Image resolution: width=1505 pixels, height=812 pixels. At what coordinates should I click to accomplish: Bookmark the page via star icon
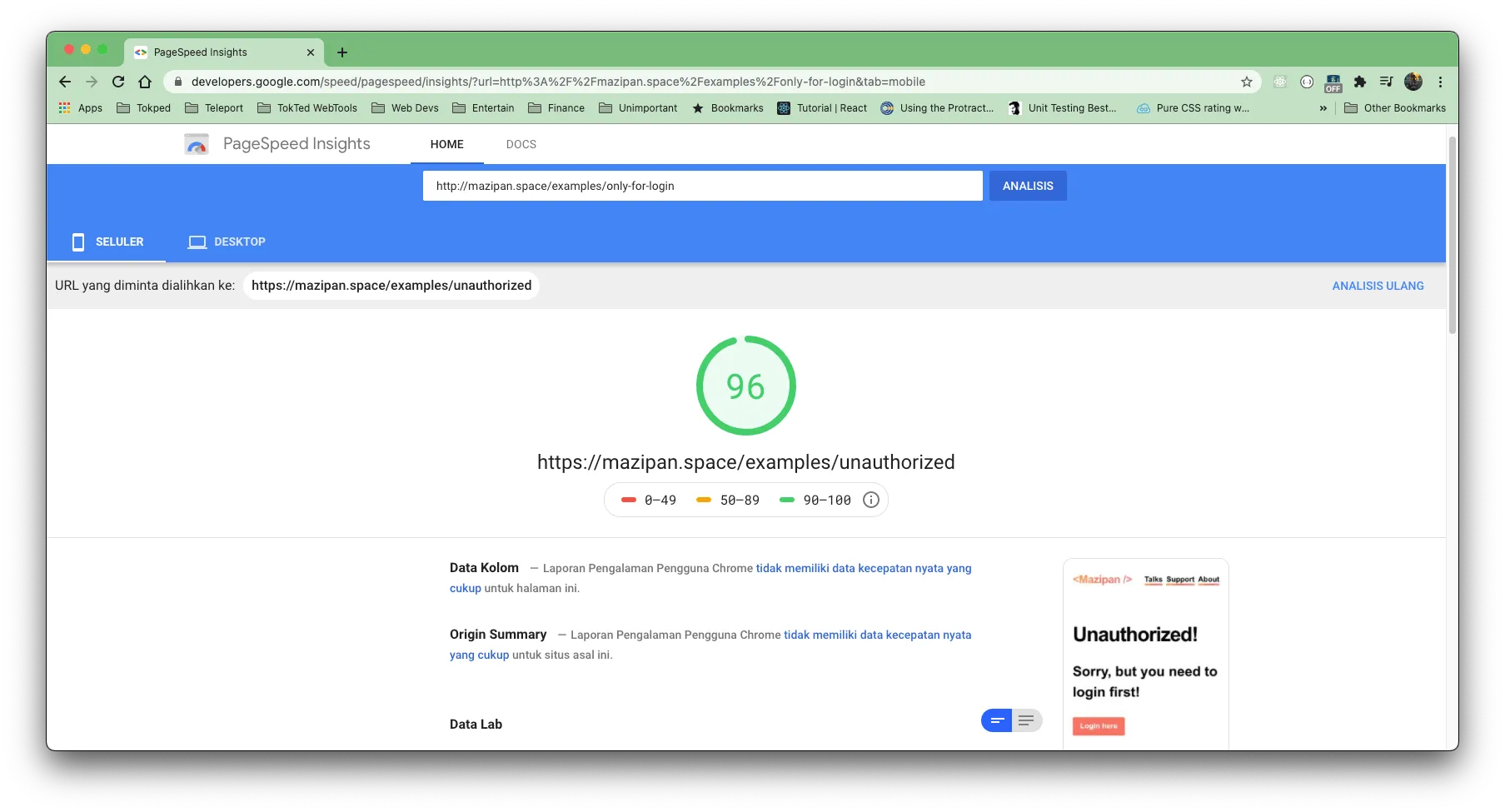(x=1247, y=82)
